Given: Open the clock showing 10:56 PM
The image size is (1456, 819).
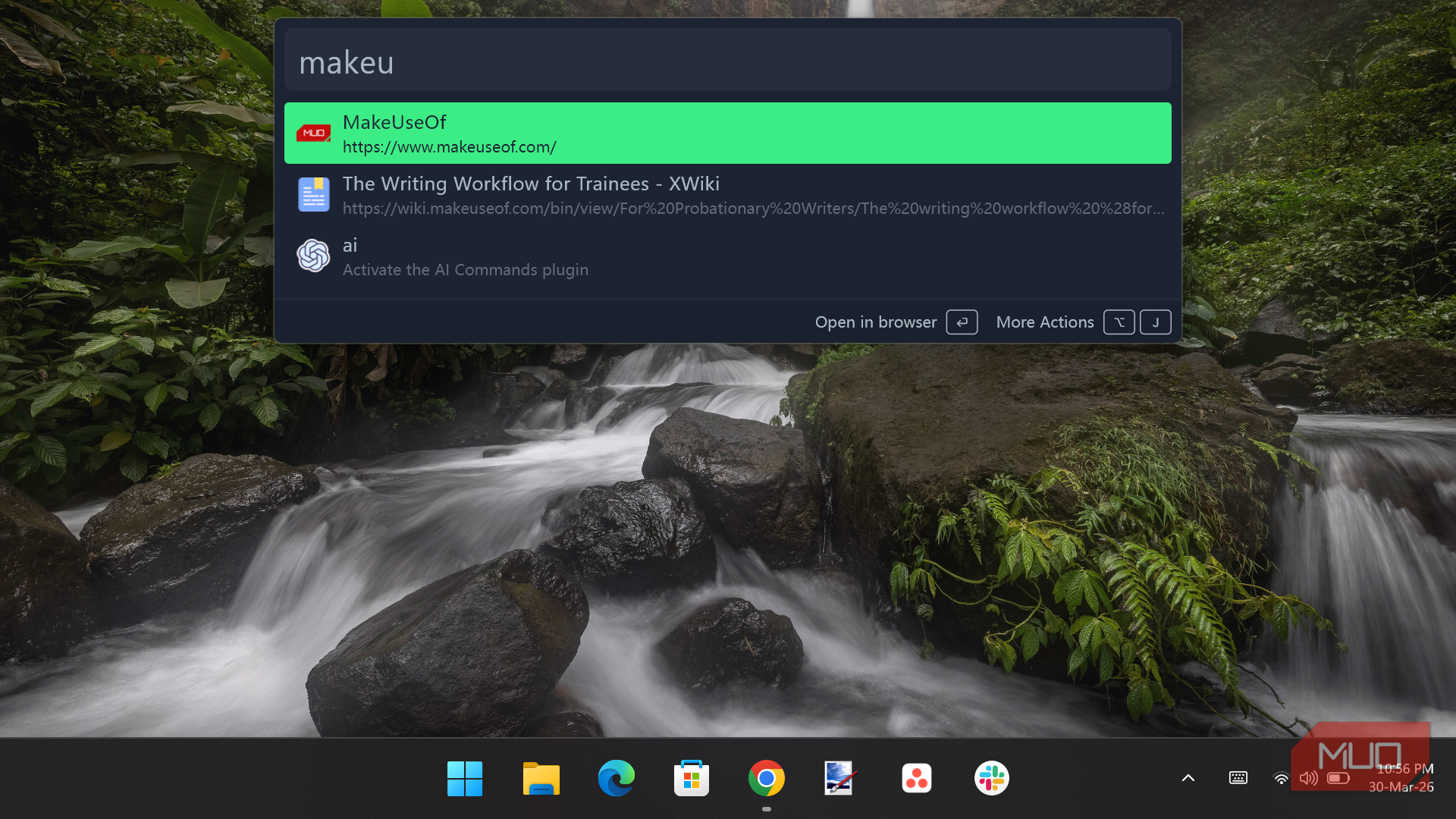Looking at the screenshot, I should [x=1401, y=778].
